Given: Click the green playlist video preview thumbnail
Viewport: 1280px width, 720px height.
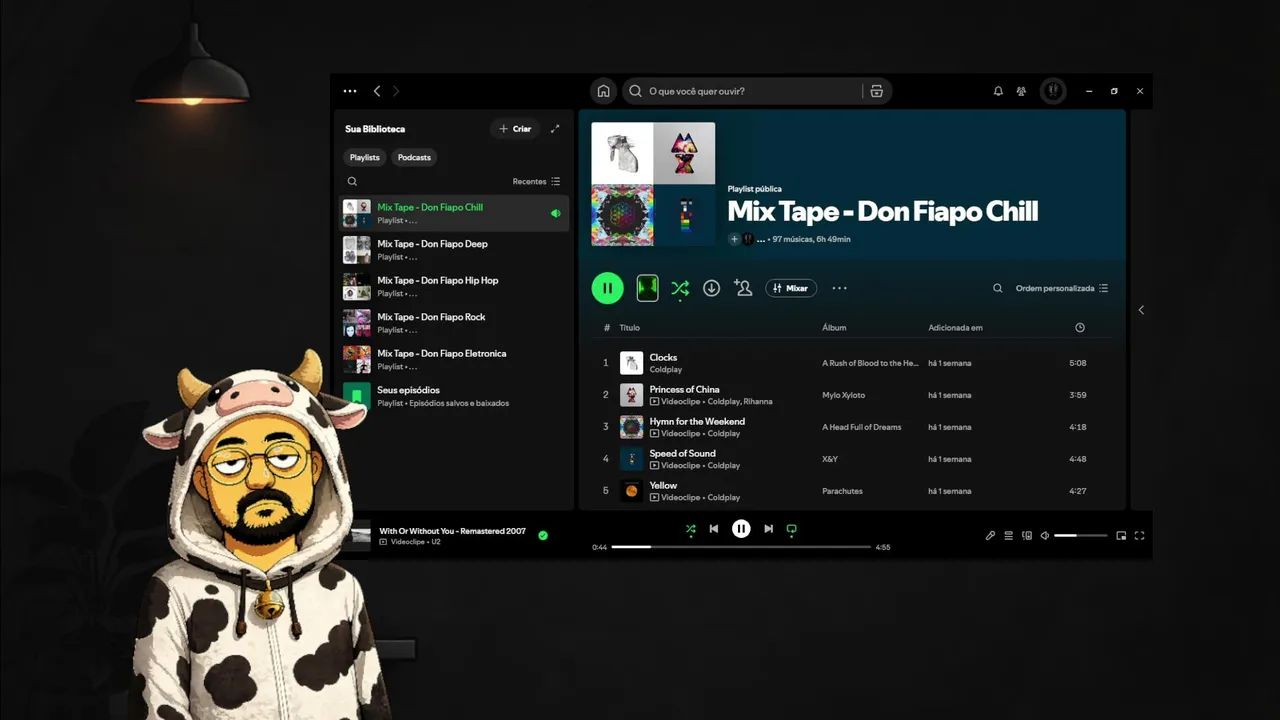Looking at the screenshot, I should pyautogui.click(x=648, y=288).
